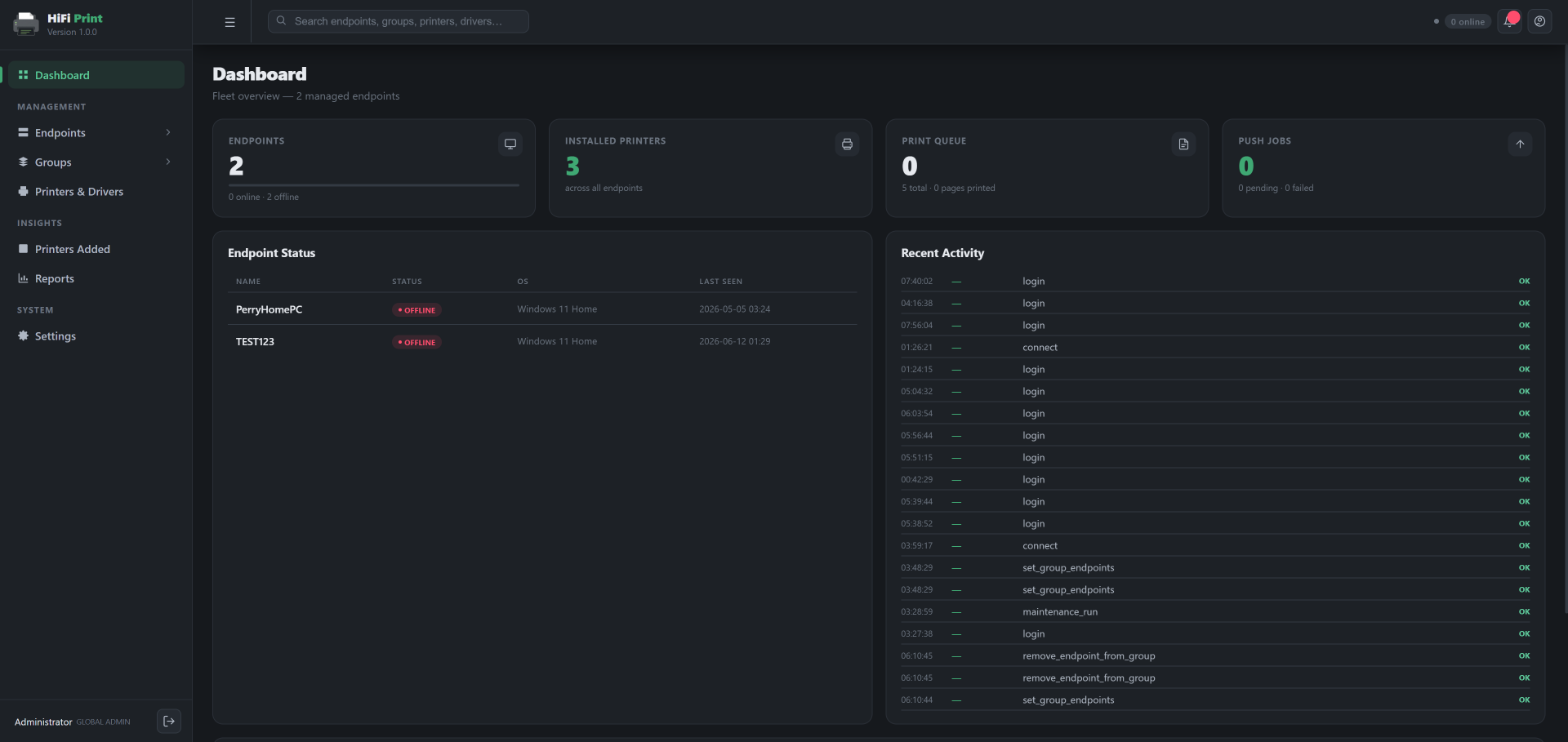Open the Settings page
The image size is (1568, 742).
point(95,336)
